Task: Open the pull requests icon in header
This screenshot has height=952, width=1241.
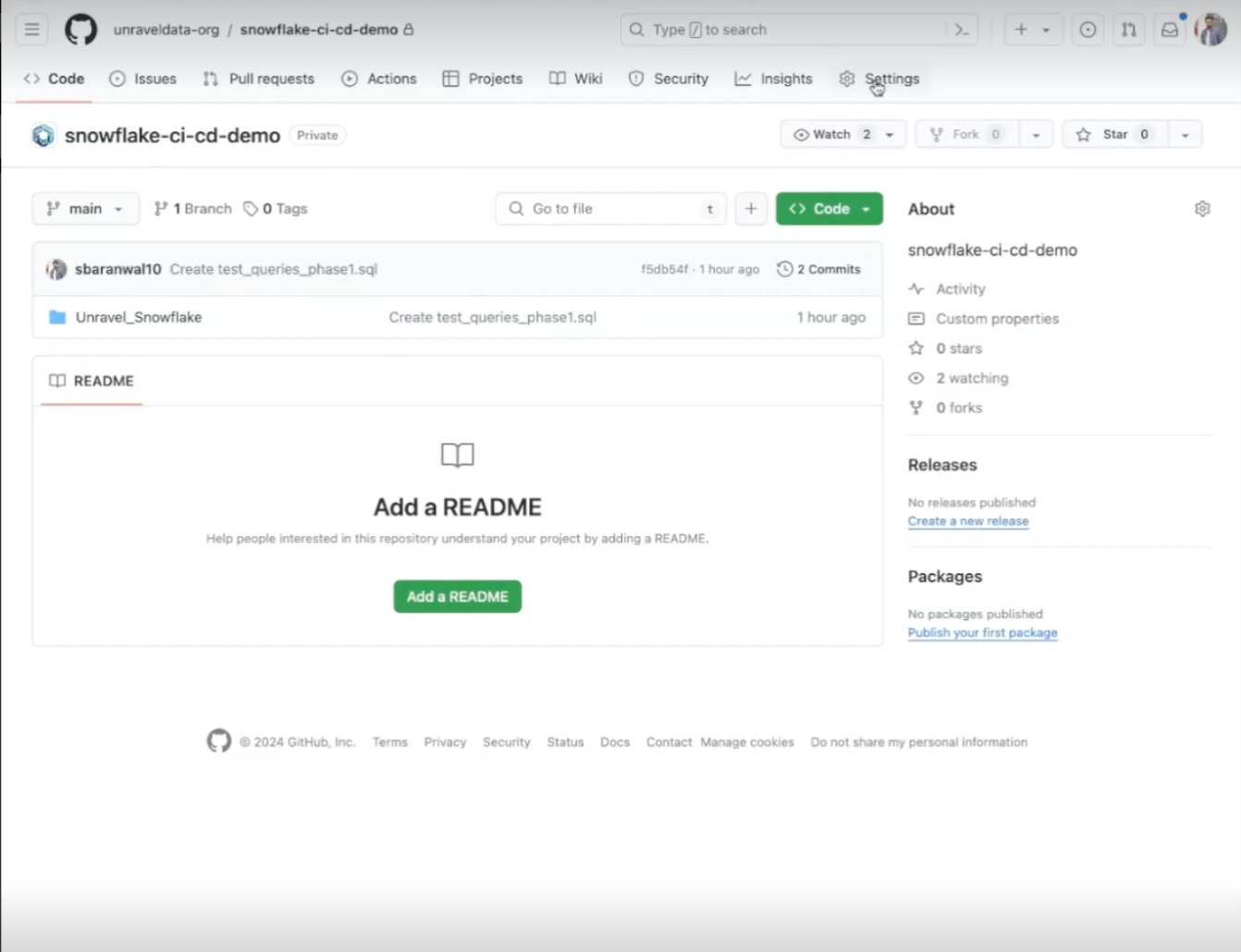Action: [x=1128, y=30]
